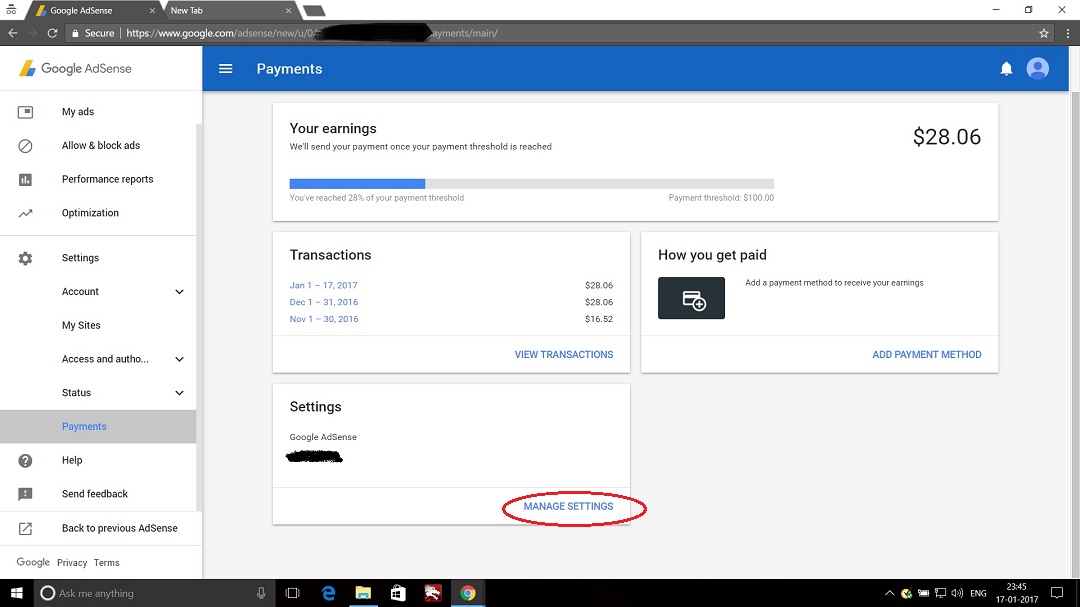
Task: Click the Help question mark icon
Action: click(25, 460)
